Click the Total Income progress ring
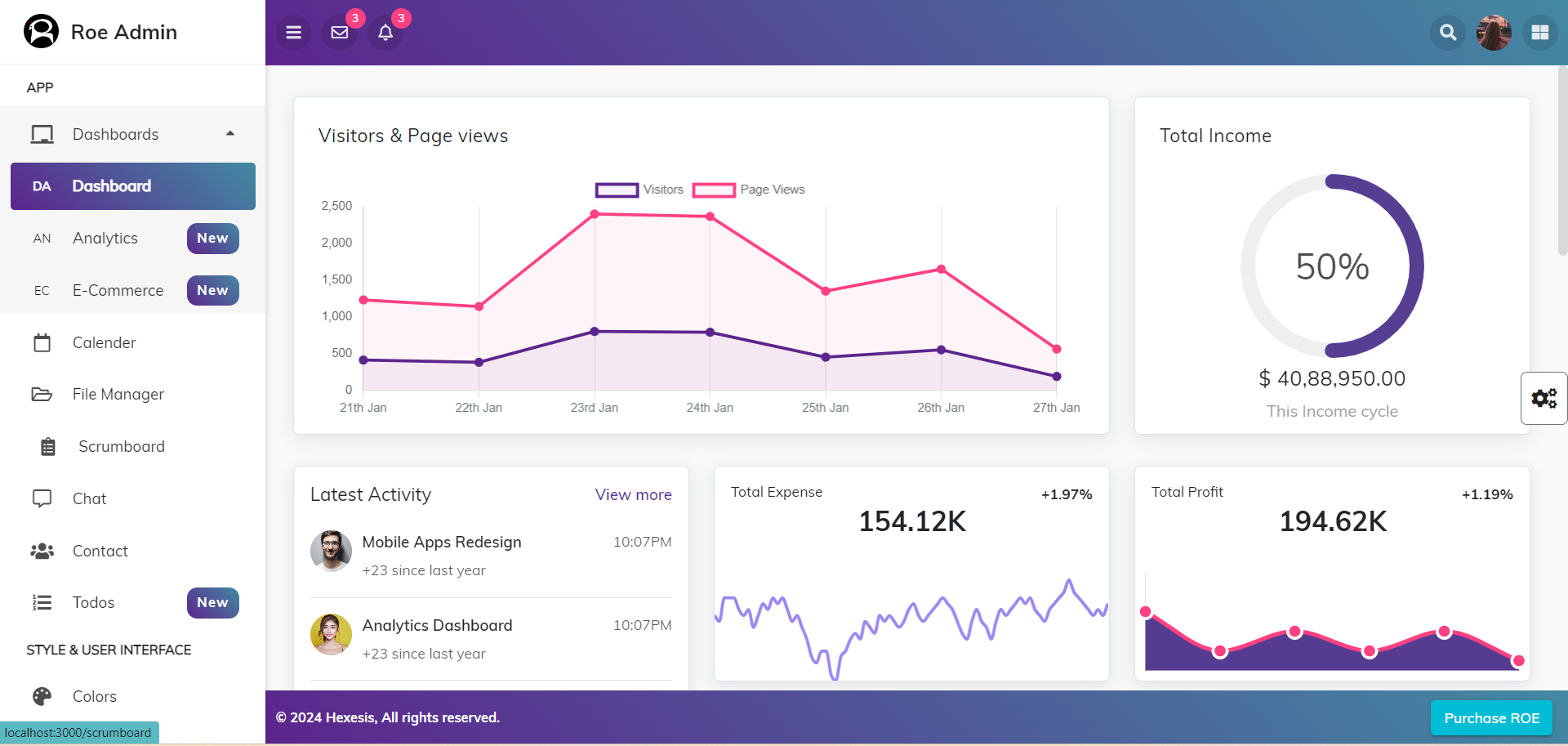 [1332, 266]
